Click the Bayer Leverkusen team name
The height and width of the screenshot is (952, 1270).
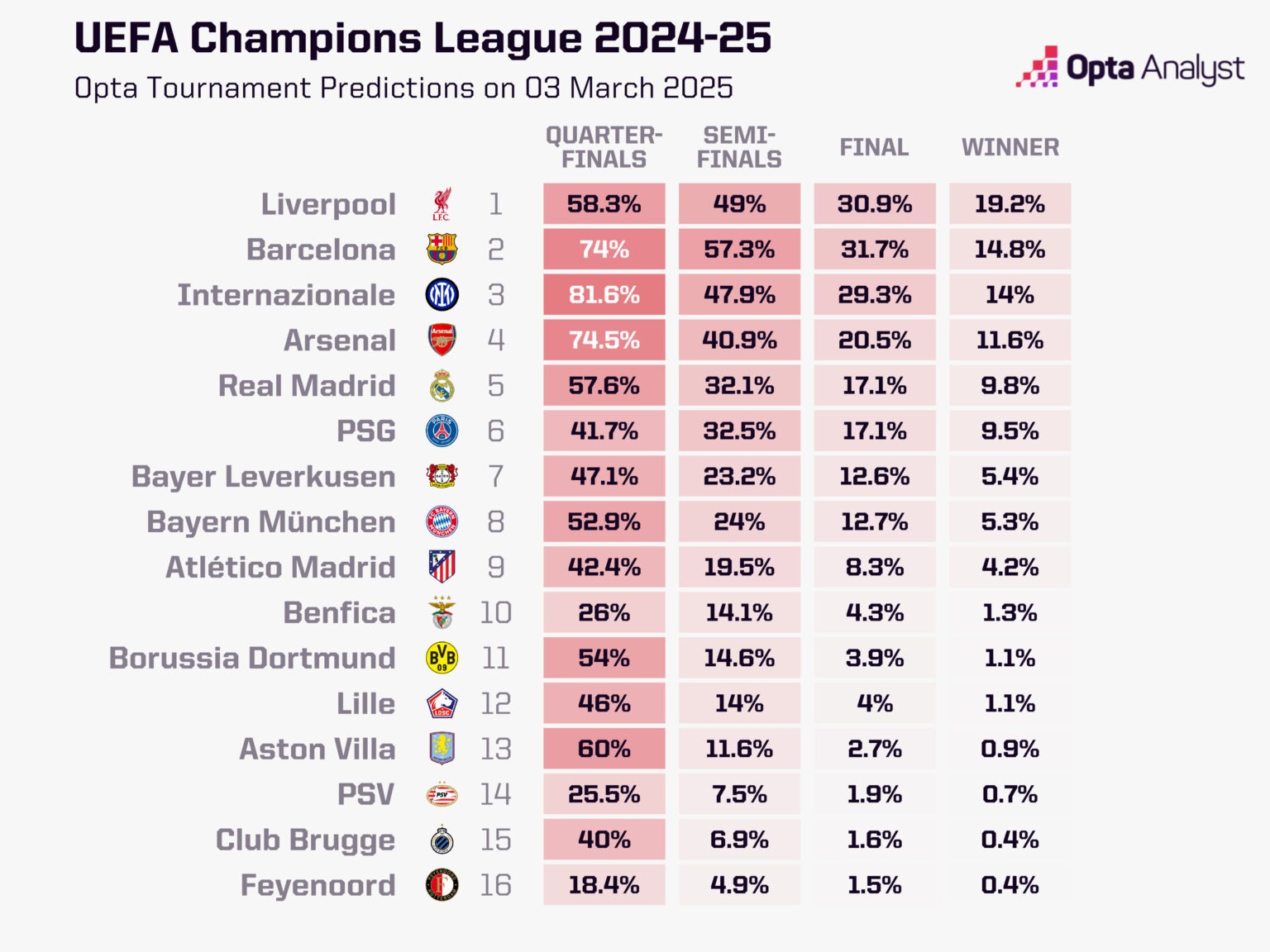[263, 477]
